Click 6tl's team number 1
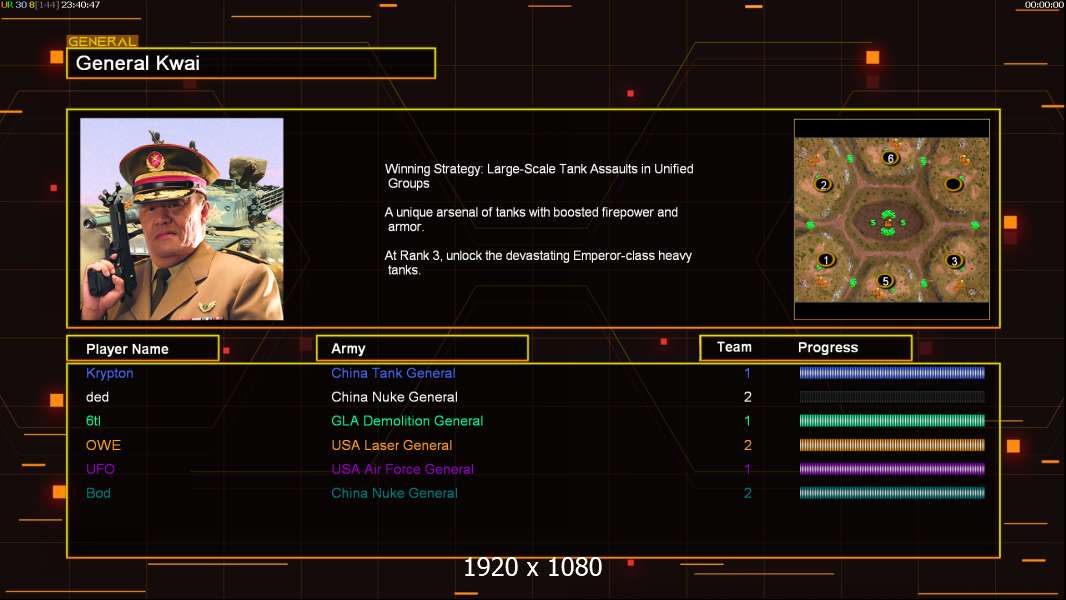1066x600 pixels. pyautogui.click(x=747, y=421)
